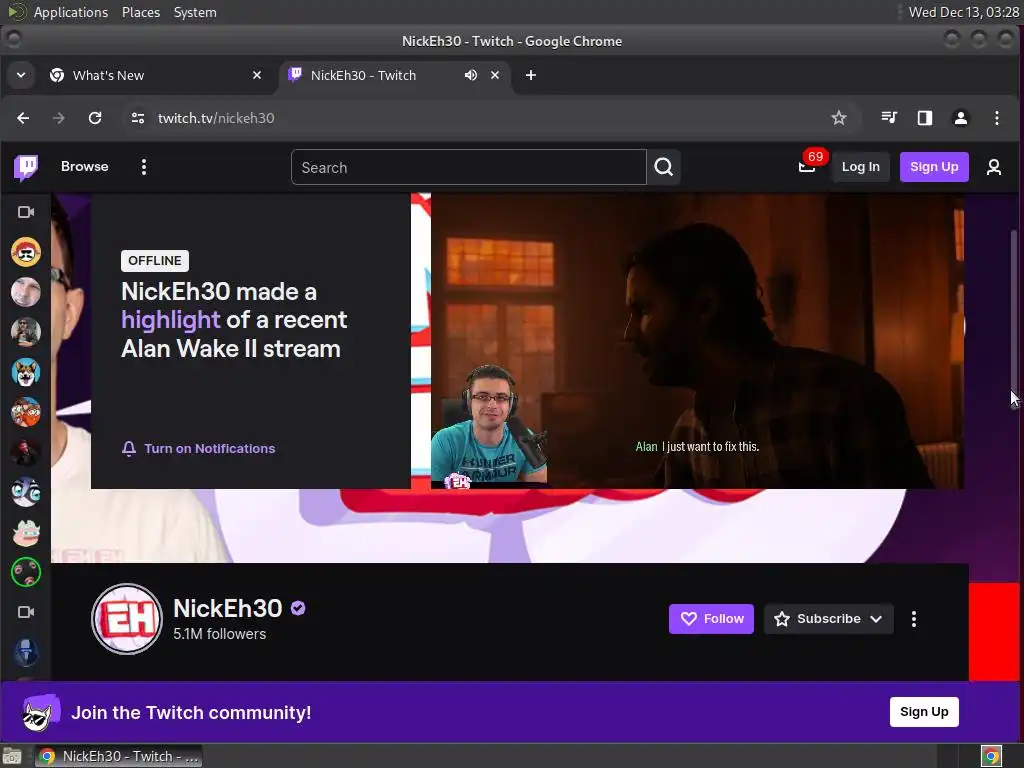Expand the tab search dropdown arrow
This screenshot has height=768, width=1024.
click(x=21, y=75)
